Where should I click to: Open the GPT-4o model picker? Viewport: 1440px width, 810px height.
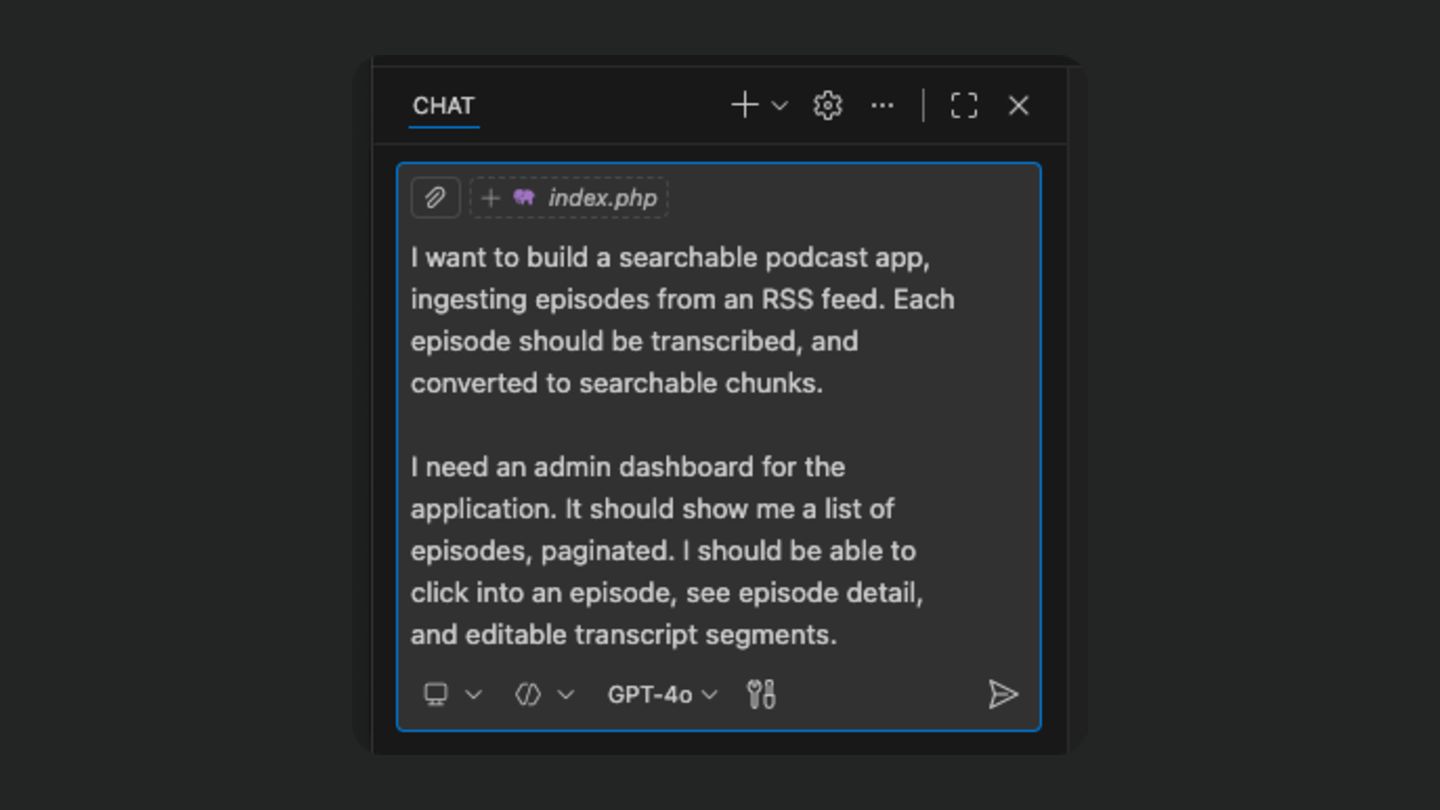662,694
